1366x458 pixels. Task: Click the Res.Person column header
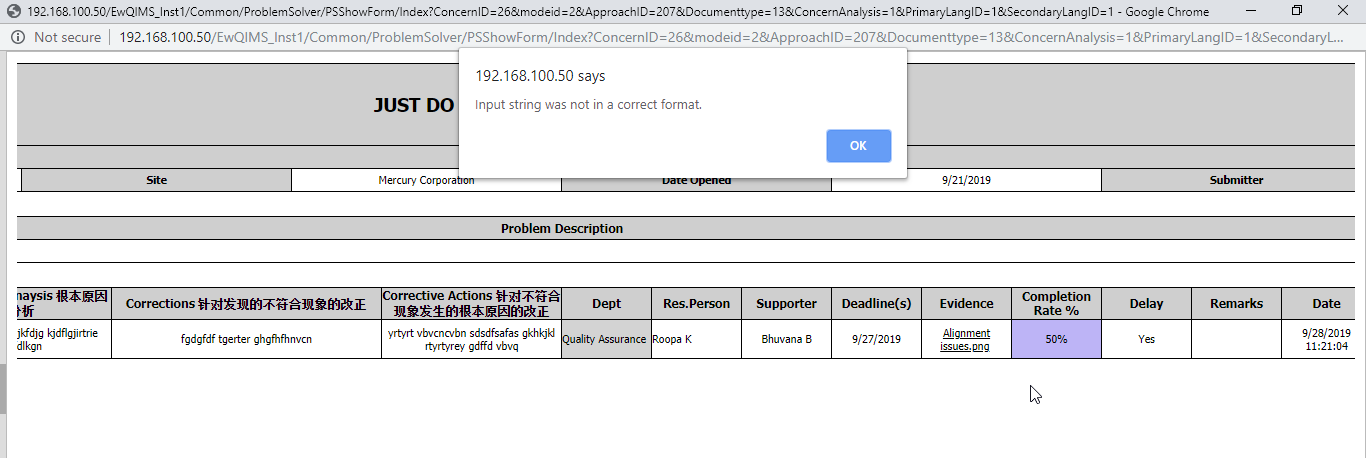(x=696, y=304)
